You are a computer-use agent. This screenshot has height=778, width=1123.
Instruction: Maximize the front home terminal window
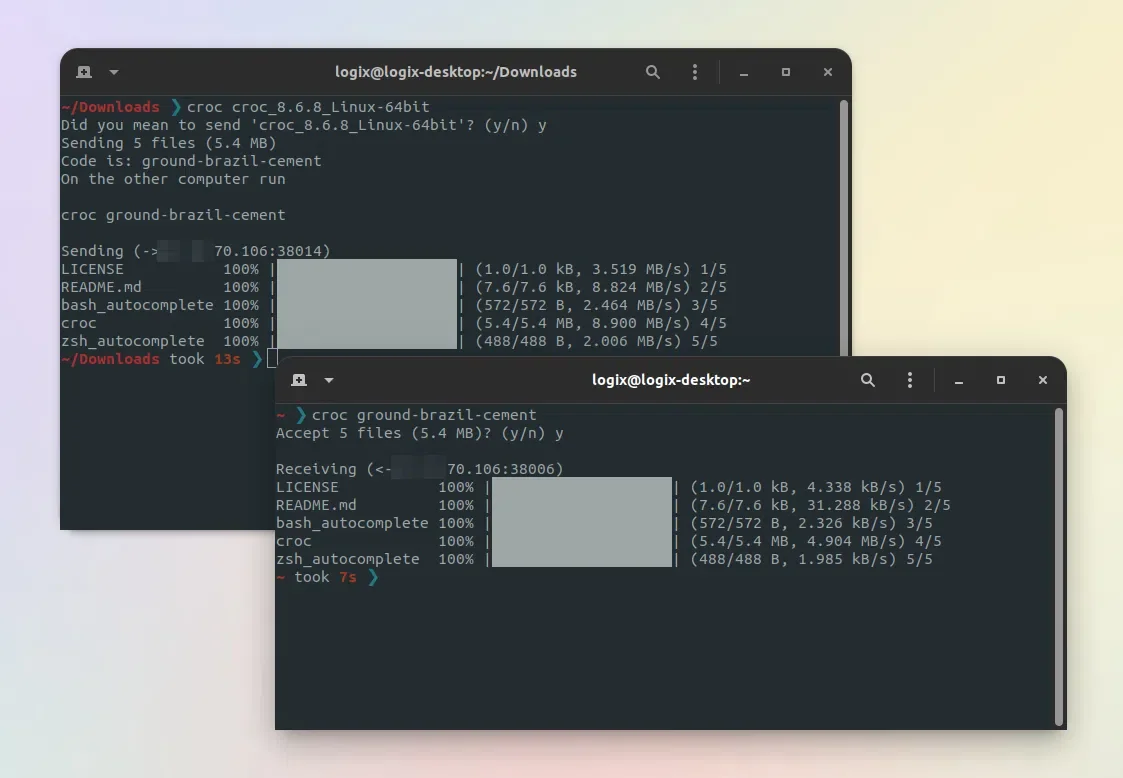(1001, 380)
